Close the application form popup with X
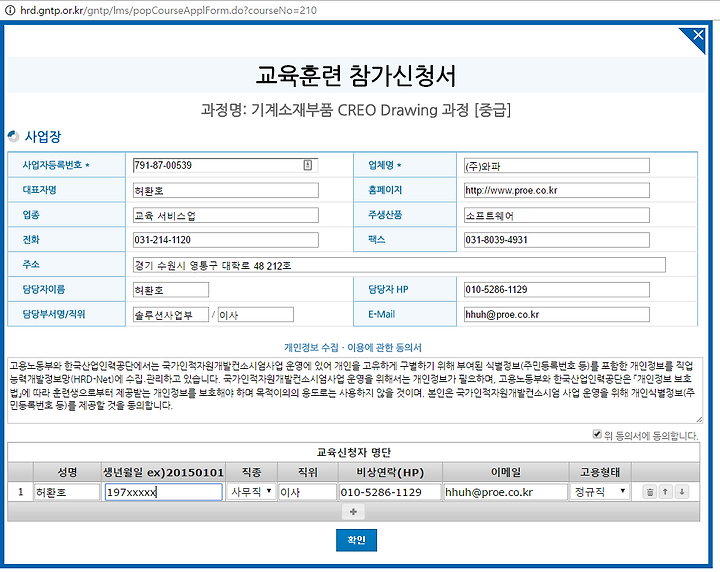 pos(697,36)
